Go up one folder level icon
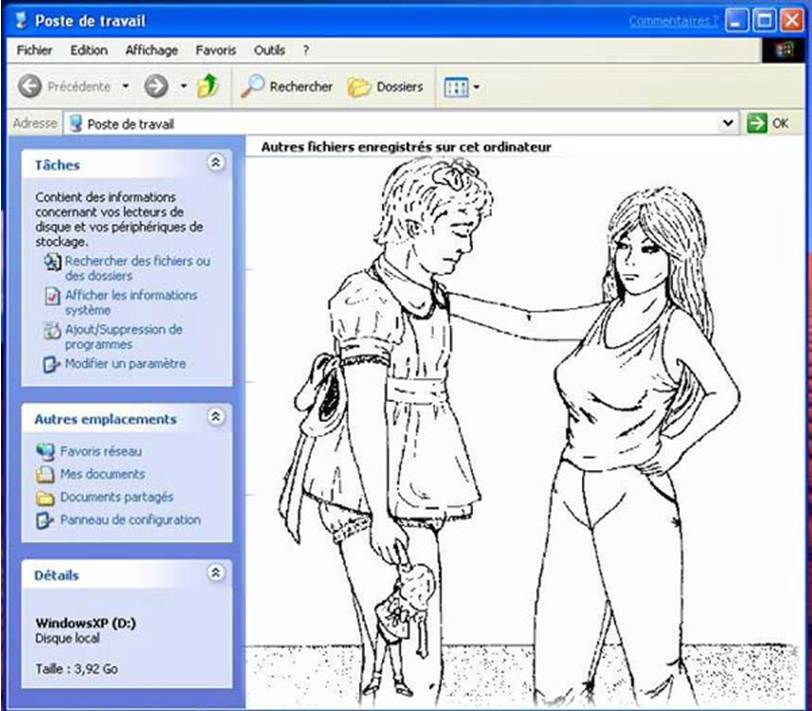Screen dimensions: 812x711 [x=207, y=87]
